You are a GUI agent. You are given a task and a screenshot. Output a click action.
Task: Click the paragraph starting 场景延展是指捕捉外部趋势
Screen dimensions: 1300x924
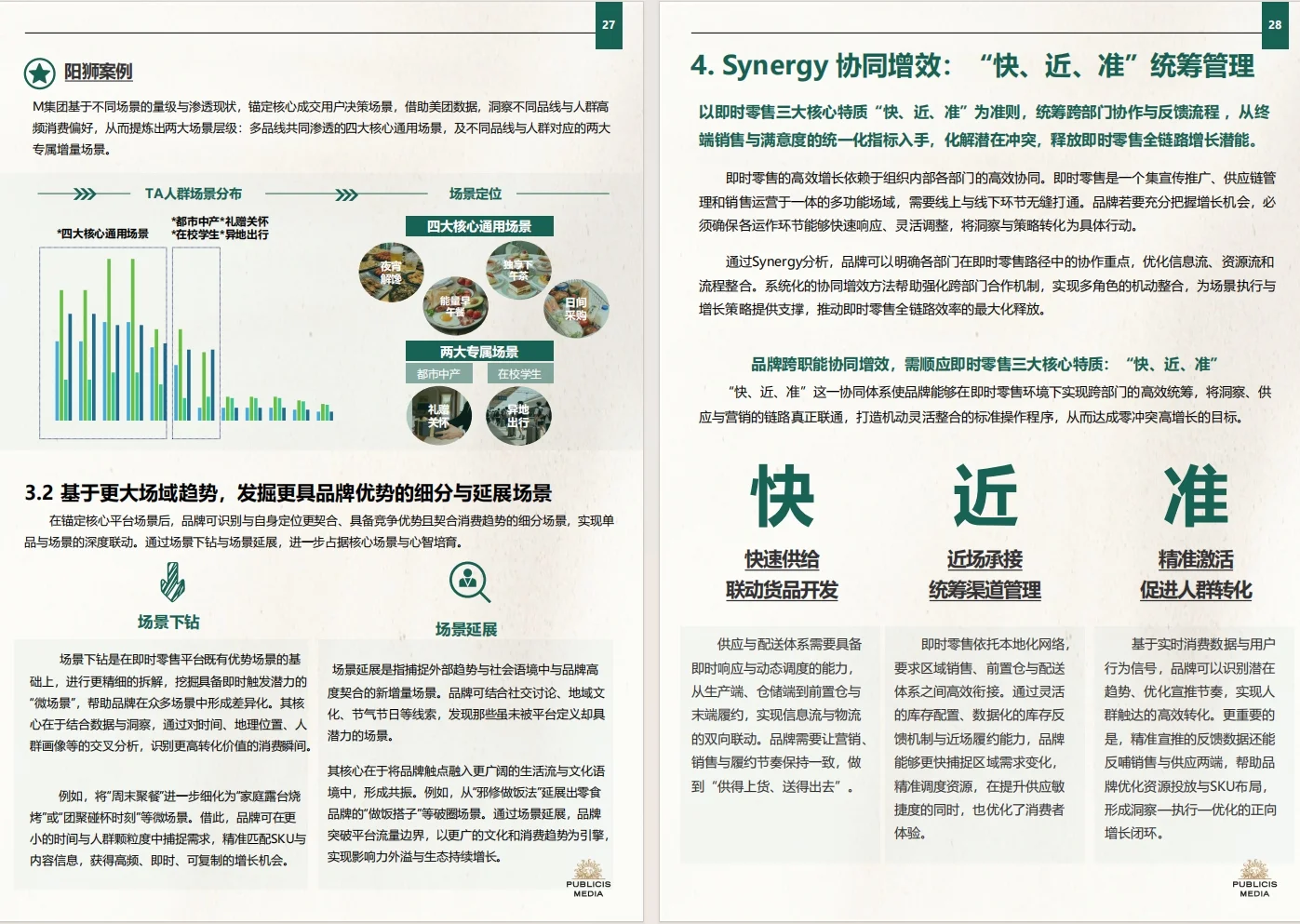click(466, 703)
